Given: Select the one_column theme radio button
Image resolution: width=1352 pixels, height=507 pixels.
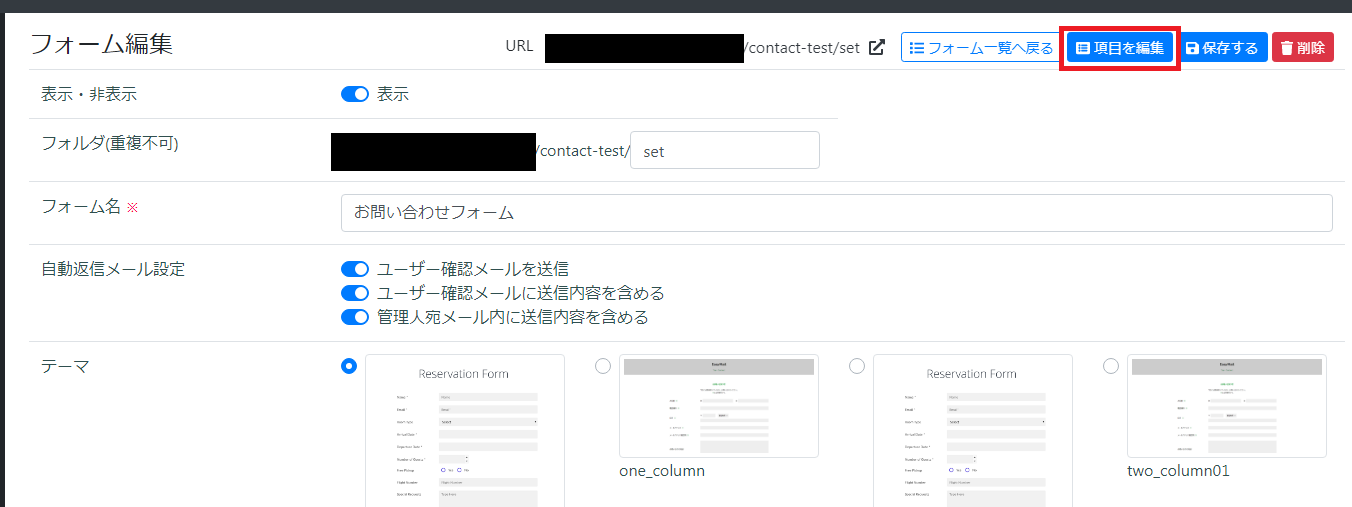Looking at the screenshot, I should (603, 366).
